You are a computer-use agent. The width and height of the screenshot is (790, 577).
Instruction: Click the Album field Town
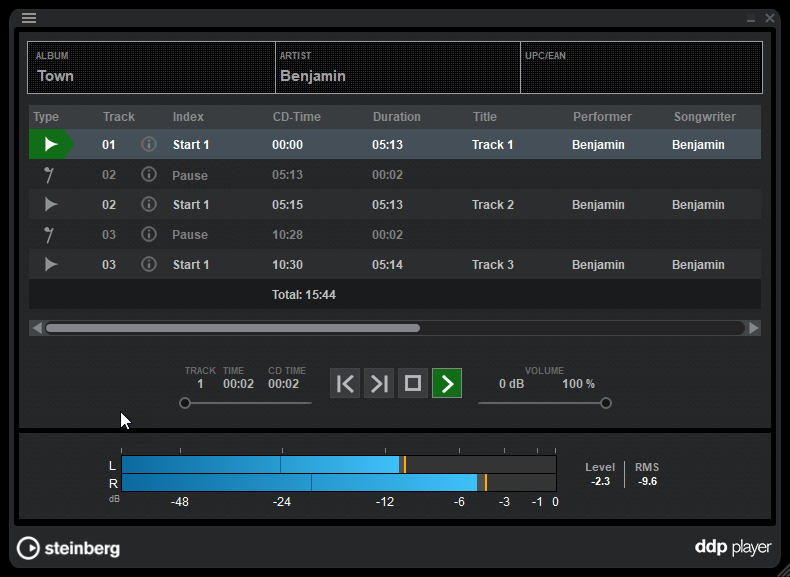(x=151, y=68)
